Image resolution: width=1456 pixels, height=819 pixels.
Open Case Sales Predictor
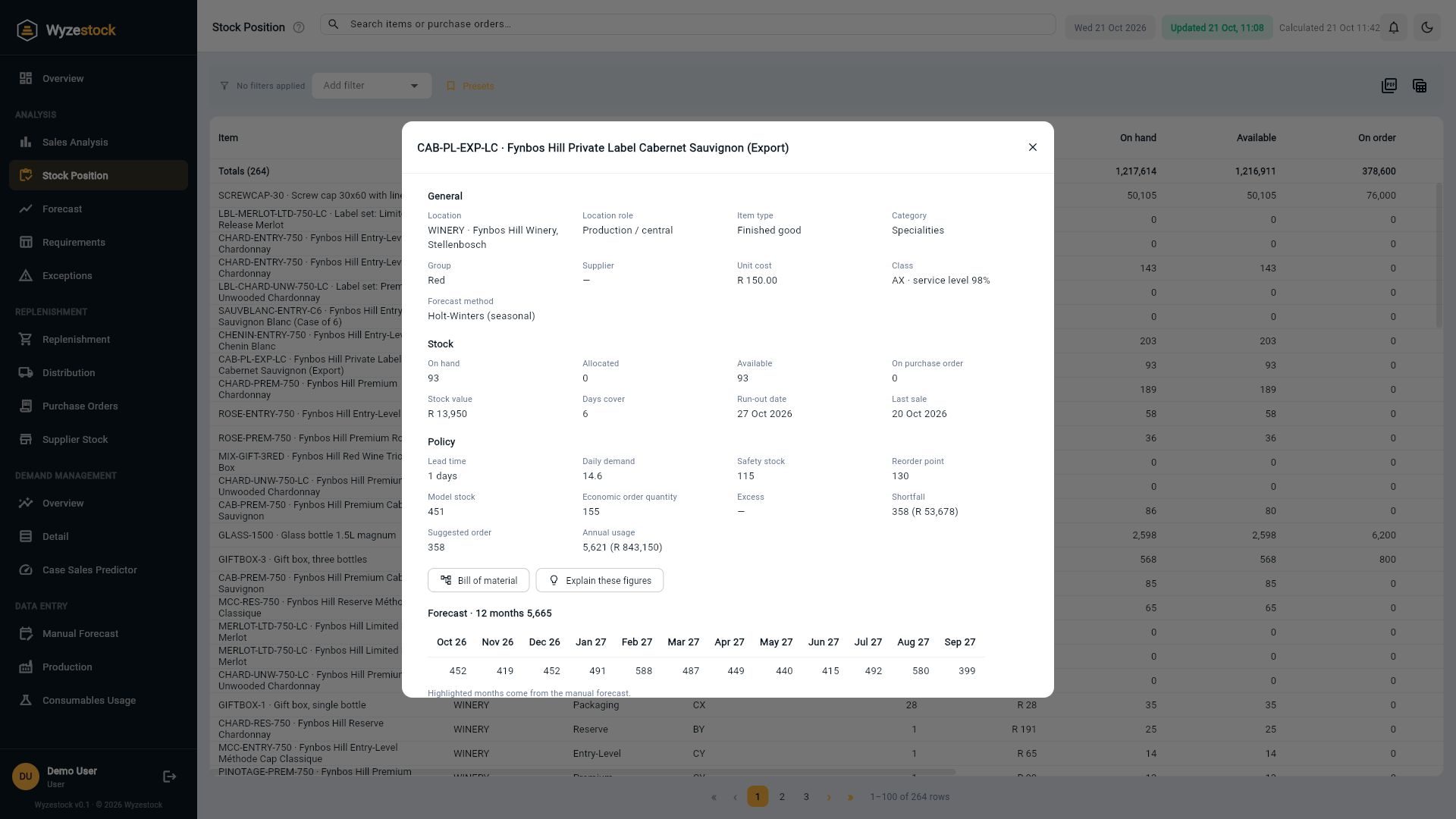coord(99,570)
